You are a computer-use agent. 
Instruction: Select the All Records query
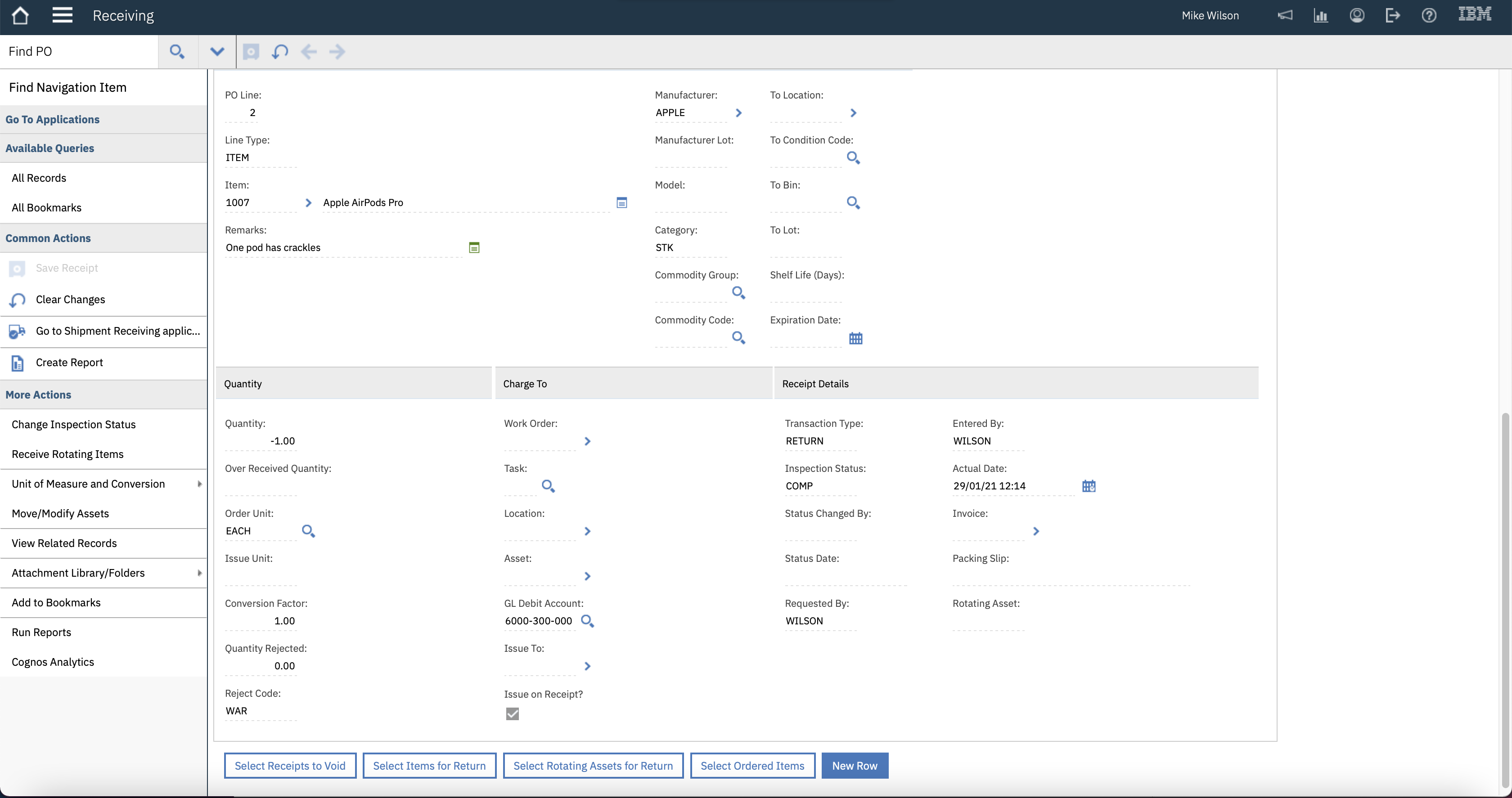pyautogui.click(x=39, y=178)
